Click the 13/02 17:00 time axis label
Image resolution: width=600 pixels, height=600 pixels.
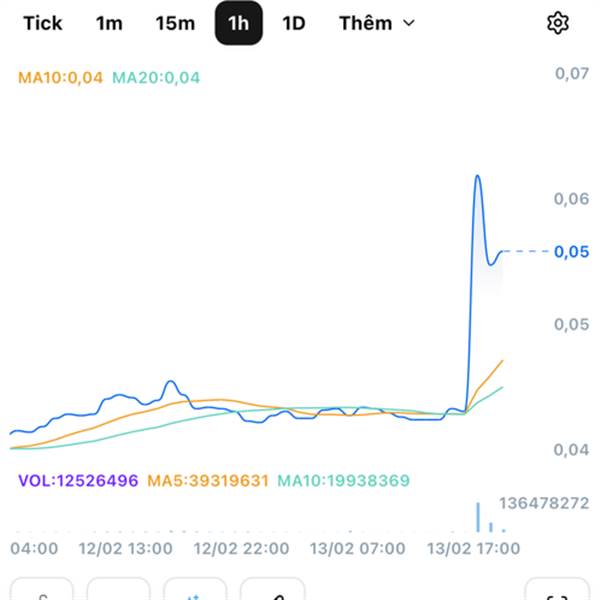473,549
